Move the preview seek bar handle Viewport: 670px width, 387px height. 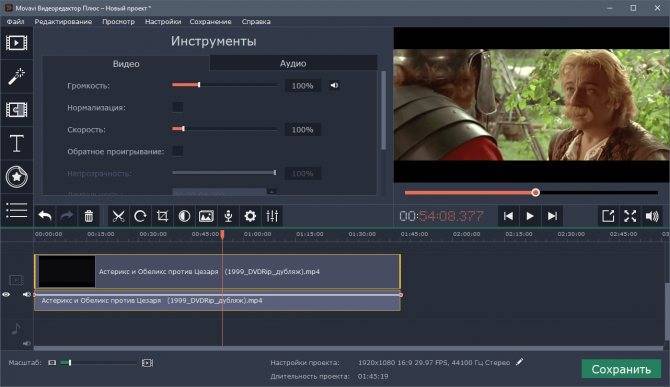tap(535, 193)
